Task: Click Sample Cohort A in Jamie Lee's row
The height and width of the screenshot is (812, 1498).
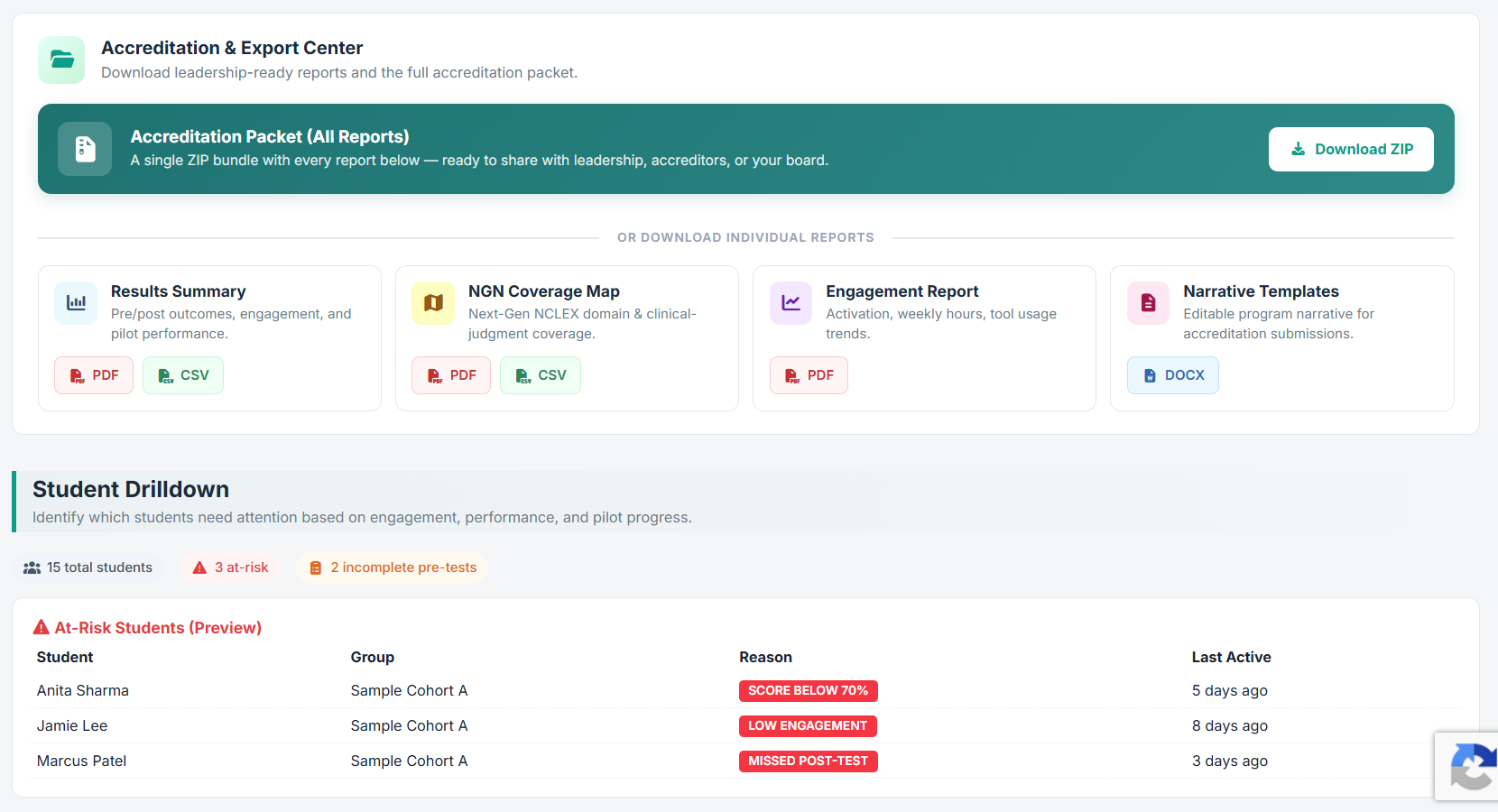Action: click(x=410, y=725)
